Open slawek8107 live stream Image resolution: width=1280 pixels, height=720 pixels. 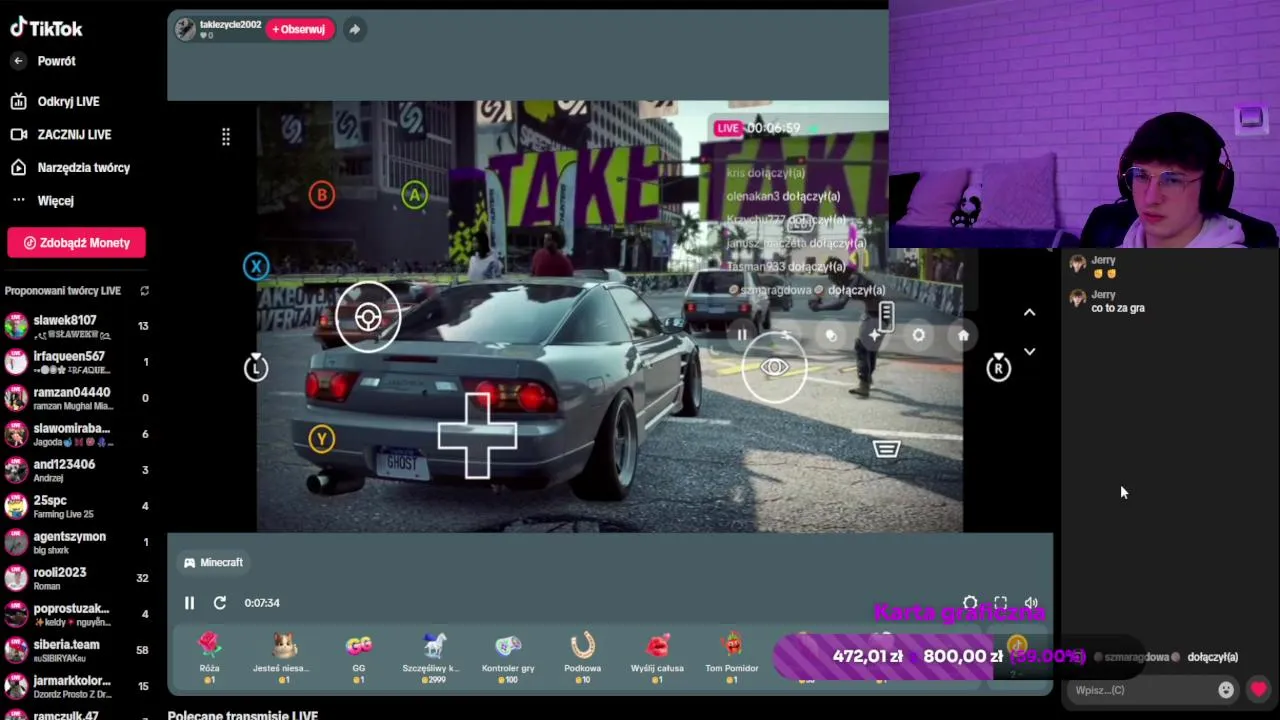[76, 327]
